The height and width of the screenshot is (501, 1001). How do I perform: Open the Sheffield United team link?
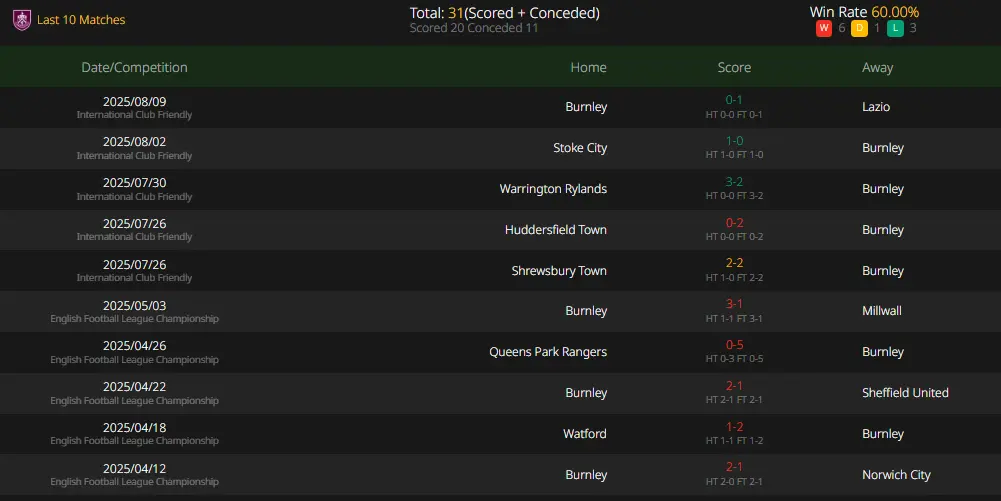tap(905, 393)
